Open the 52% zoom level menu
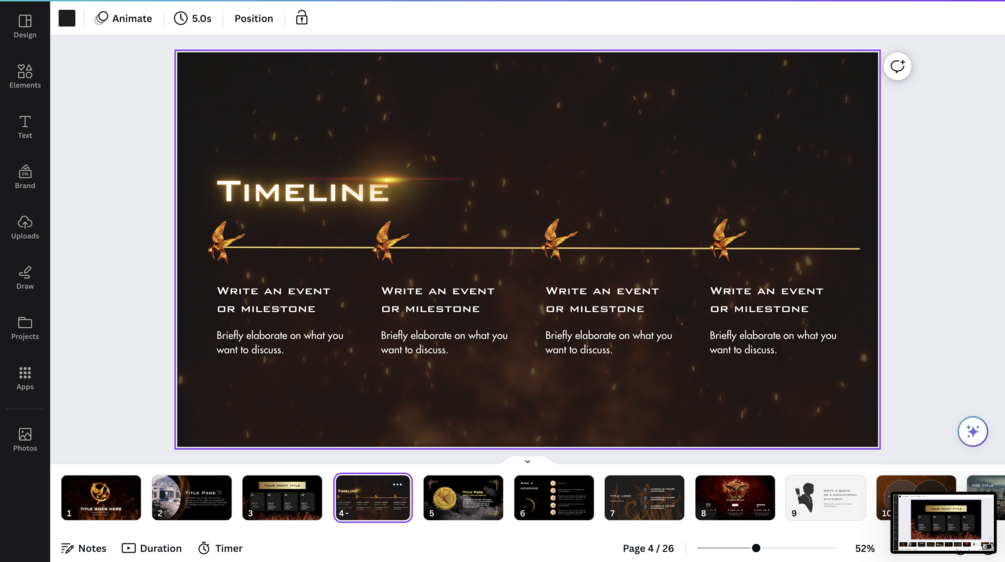The height and width of the screenshot is (562, 1005). [x=865, y=548]
